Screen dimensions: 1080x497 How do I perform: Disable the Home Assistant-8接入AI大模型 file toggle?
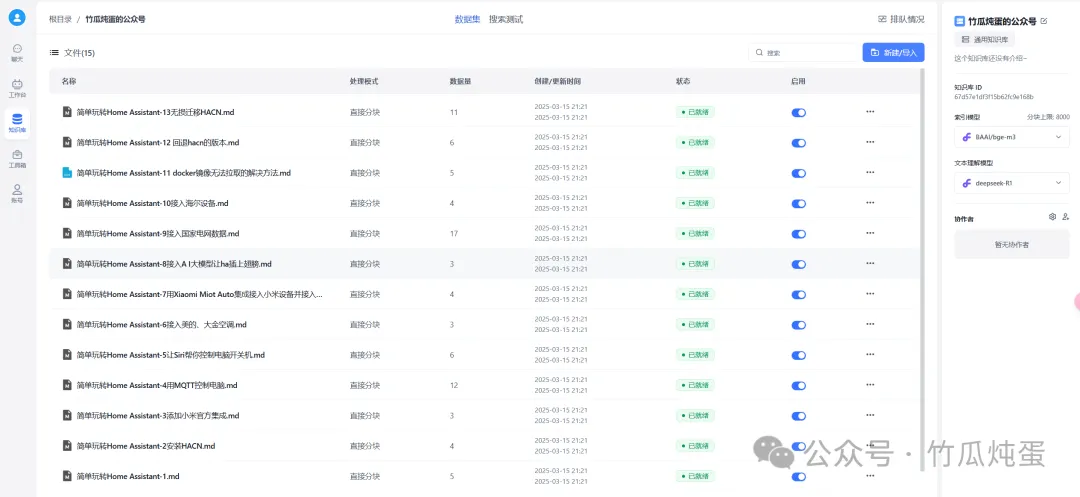pyautogui.click(x=798, y=264)
